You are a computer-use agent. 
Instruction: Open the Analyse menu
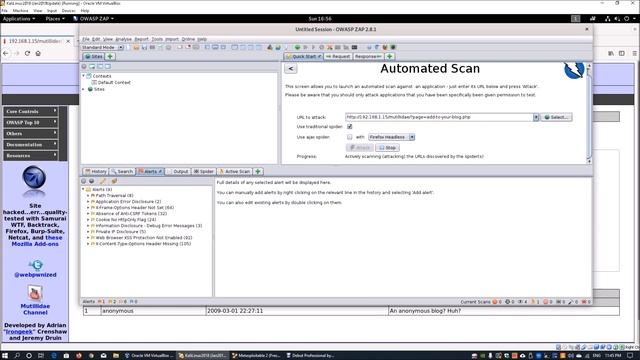[x=123, y=39]
